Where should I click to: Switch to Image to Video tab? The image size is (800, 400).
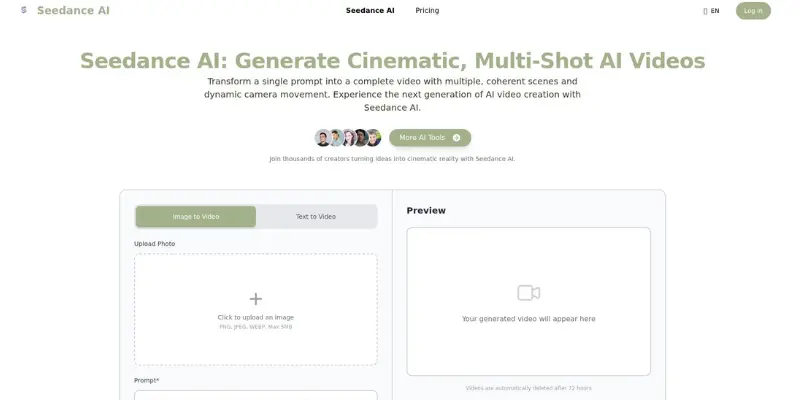(196, 217)
